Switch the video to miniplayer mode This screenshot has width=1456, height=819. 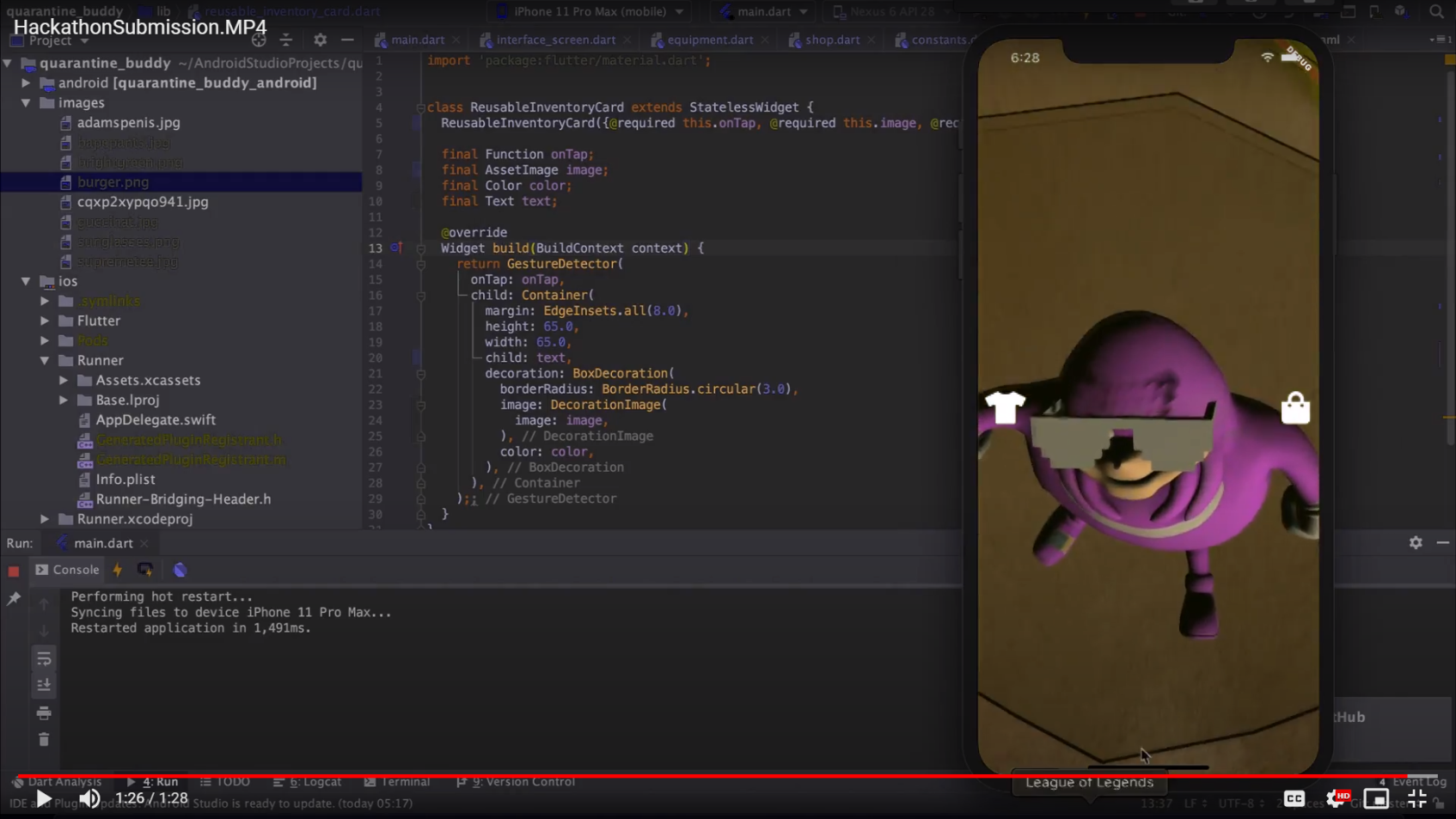[x=1376, y=798]
